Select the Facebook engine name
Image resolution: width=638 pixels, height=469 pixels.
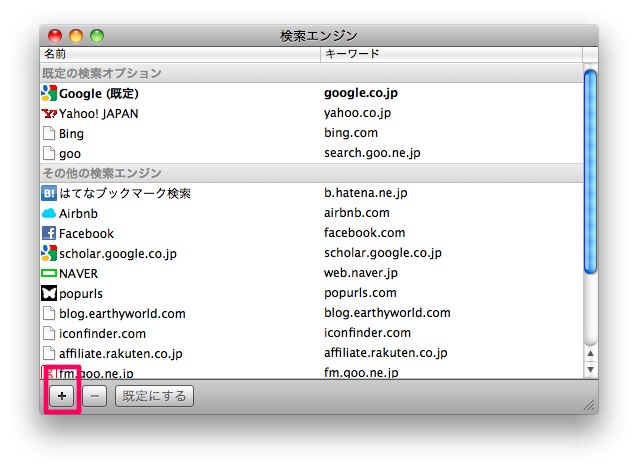coord(86,233)
